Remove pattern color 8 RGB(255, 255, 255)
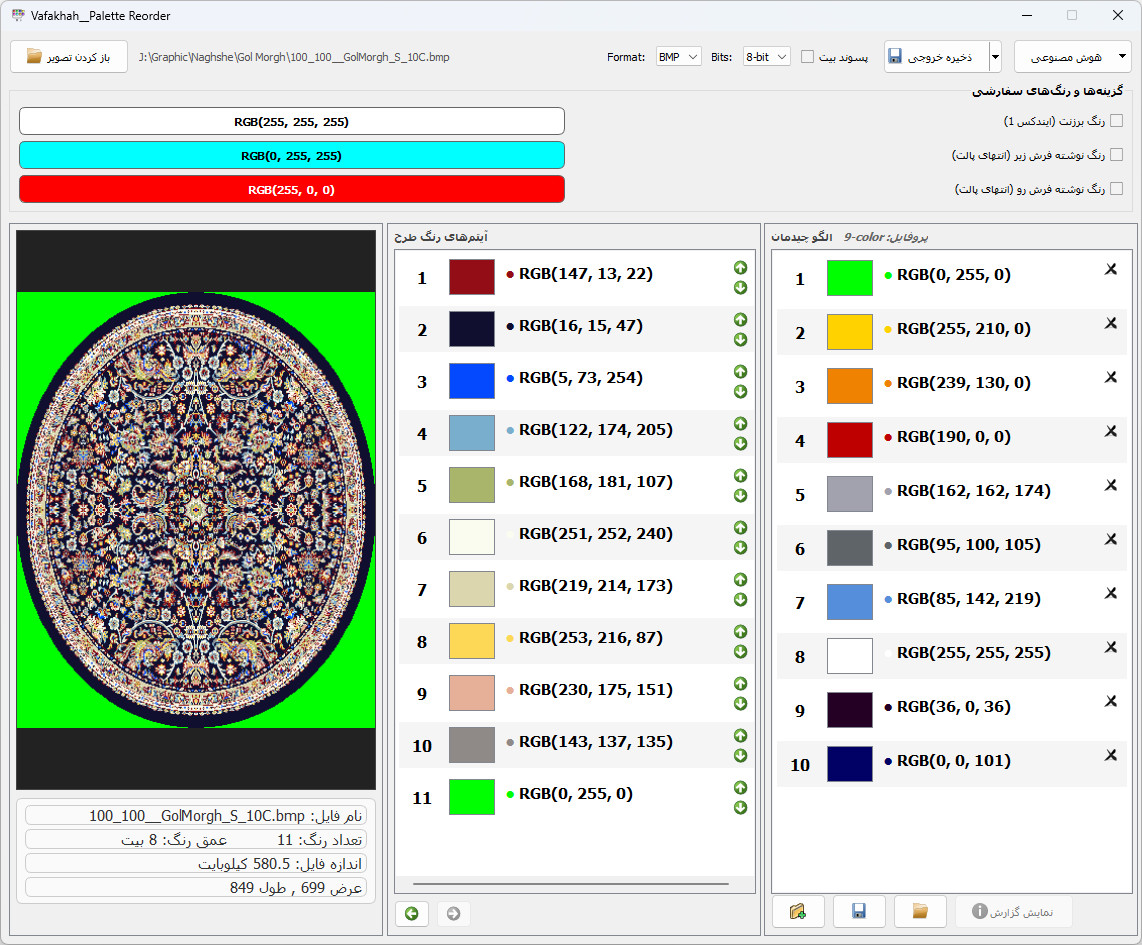Image resolution: width=1142 pixels, height=945 pixels. point(1111,647)
